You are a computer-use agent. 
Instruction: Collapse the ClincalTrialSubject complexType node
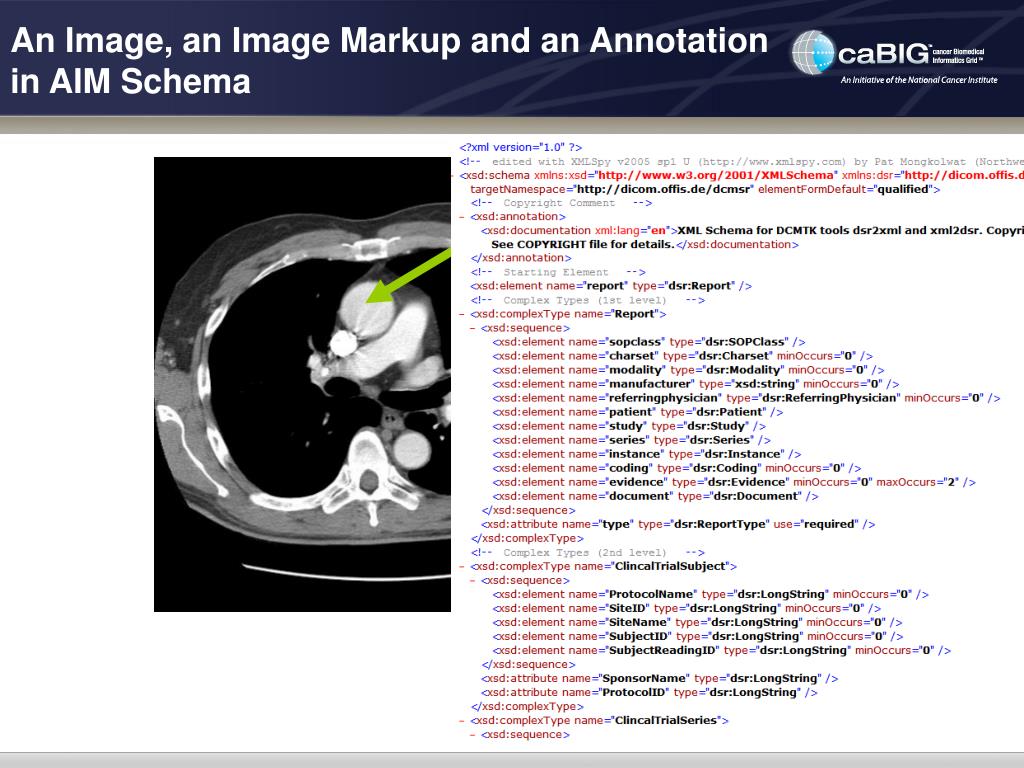(461, 566)
